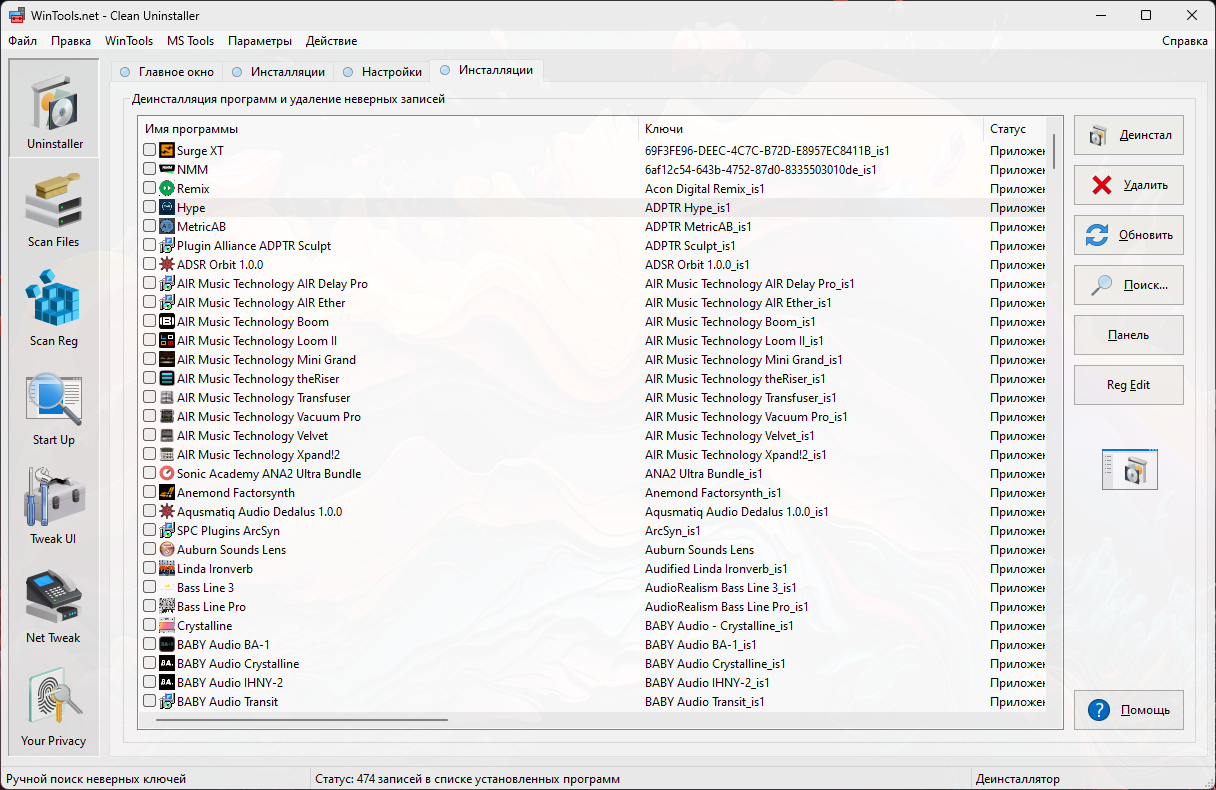The width and height of the screenshot is (1216, 790).
Task: Switch to the Настройки tab
Action: pos(382,72)
